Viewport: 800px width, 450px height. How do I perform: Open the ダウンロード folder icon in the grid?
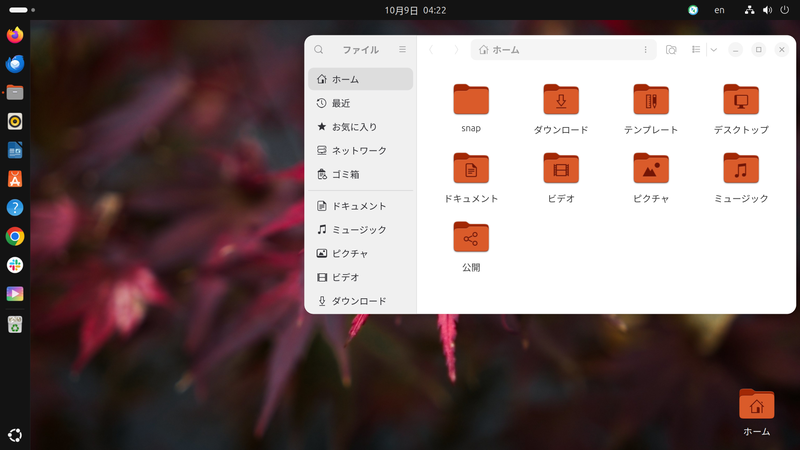coord(561,100)
